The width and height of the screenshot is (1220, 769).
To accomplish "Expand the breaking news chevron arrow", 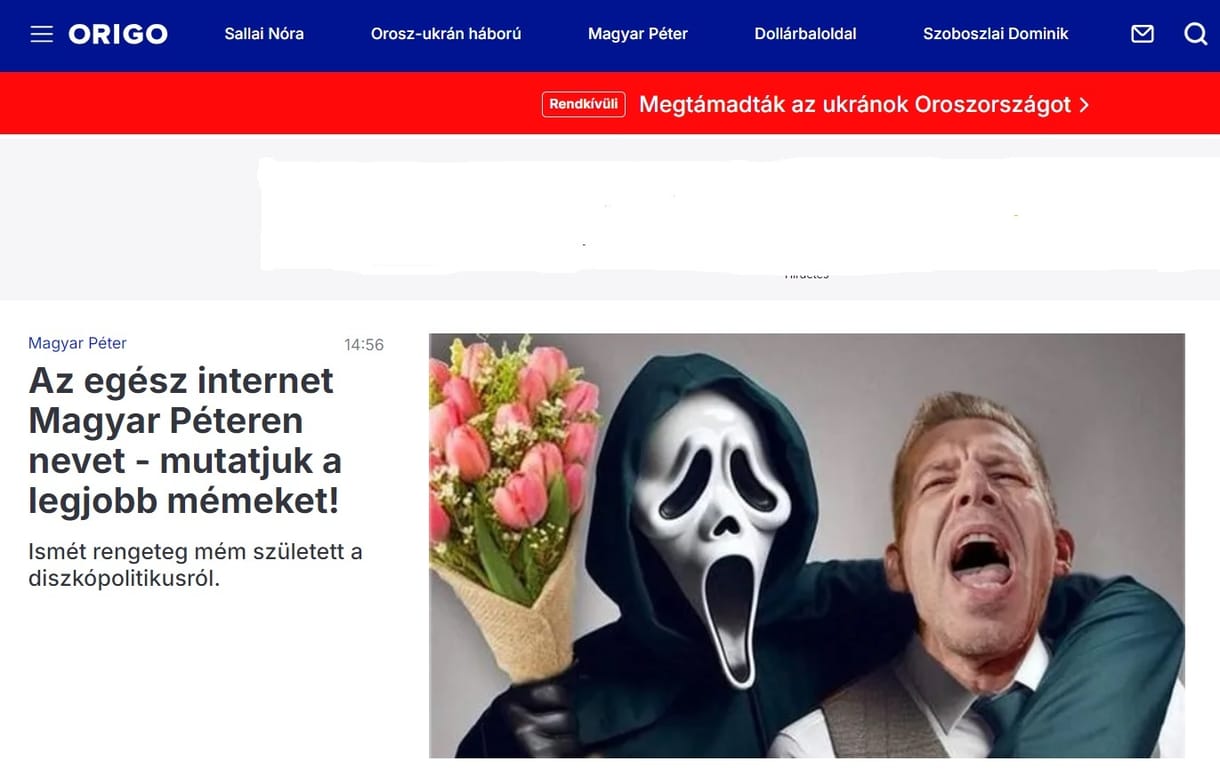I will (x=1084, y=105).
